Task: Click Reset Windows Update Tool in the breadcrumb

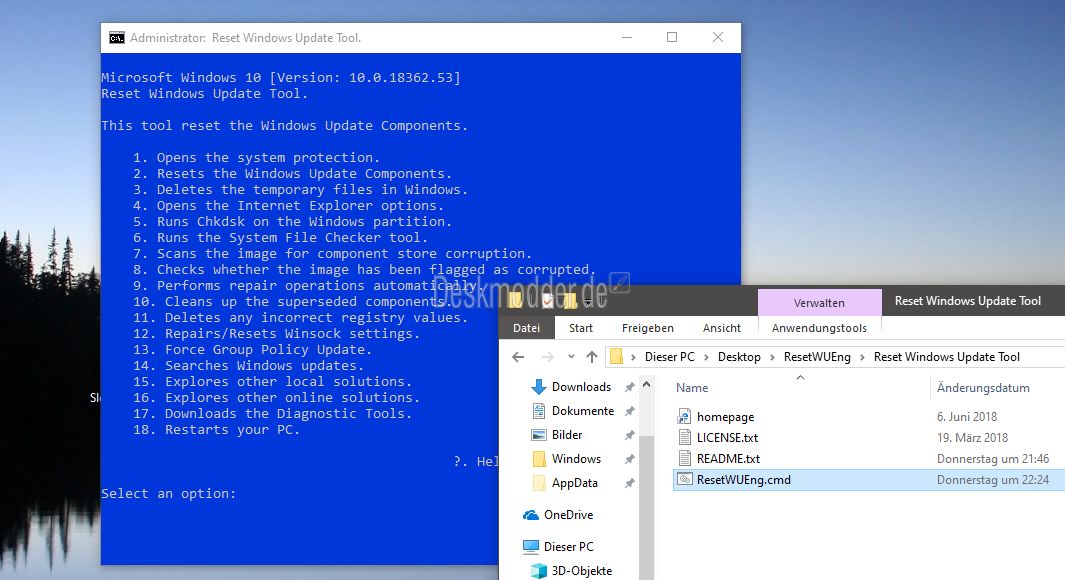Action: click(947, 357)
